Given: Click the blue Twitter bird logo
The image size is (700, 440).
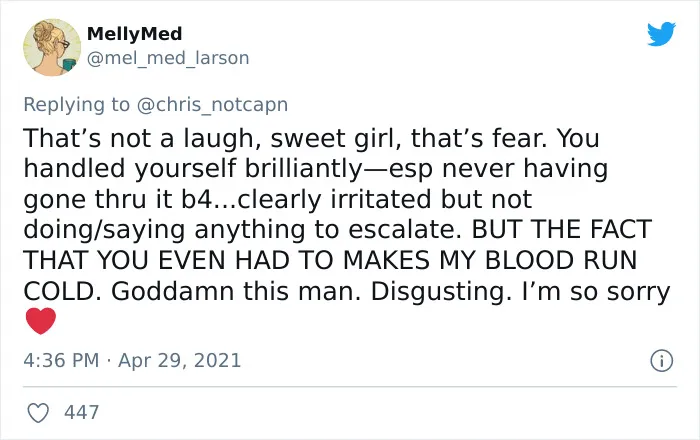Looking at the screenshot, I should (661, 33).
